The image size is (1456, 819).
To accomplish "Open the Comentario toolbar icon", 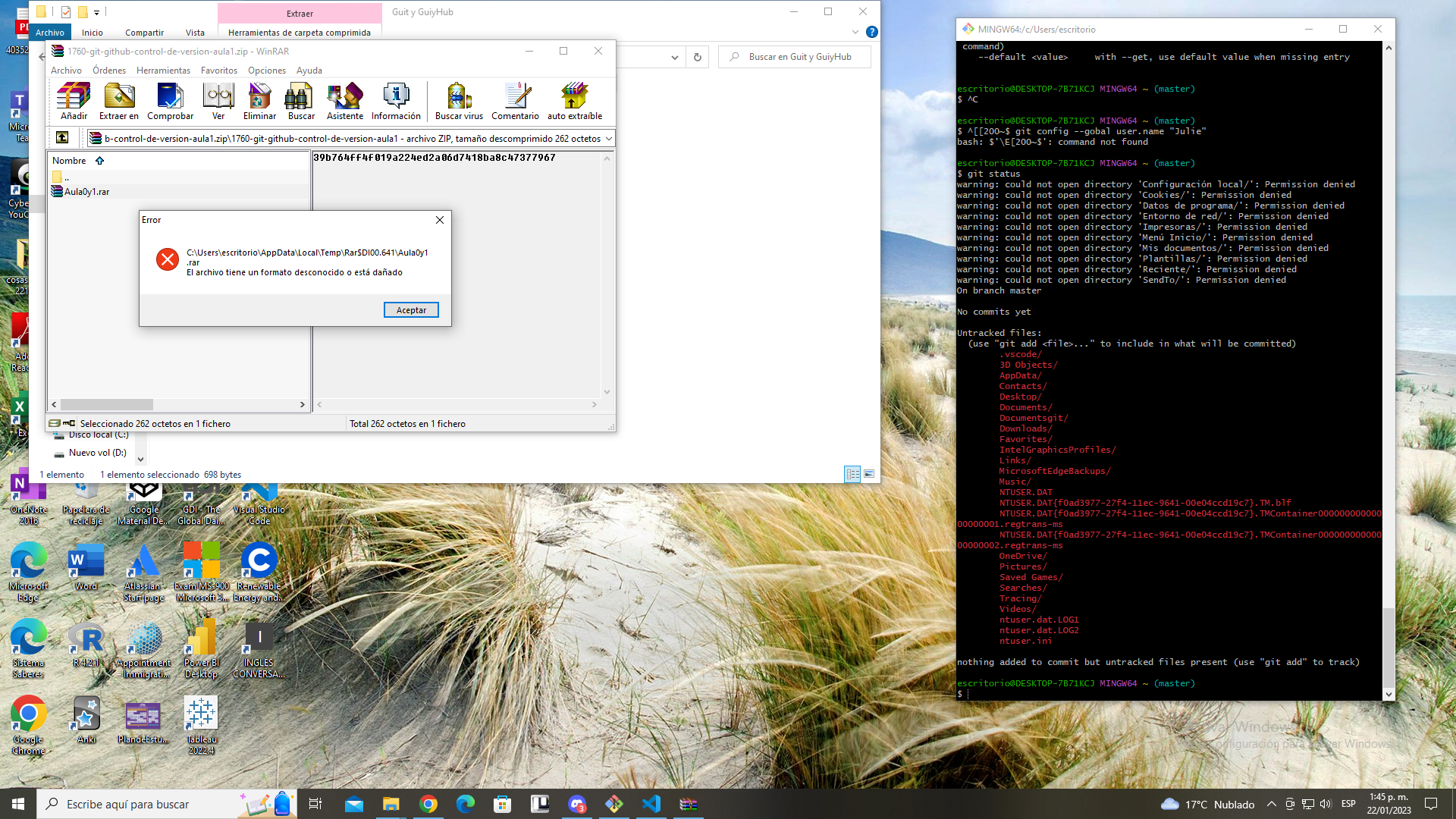I will [x=515, y=101].
